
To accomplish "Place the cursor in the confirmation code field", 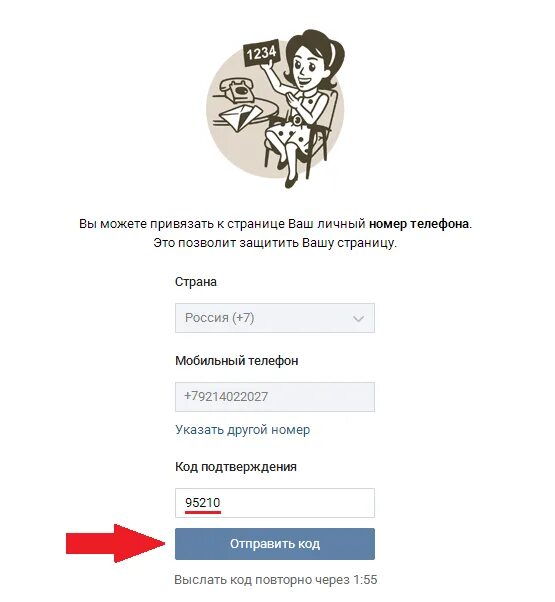I will [x=275, y=503].
